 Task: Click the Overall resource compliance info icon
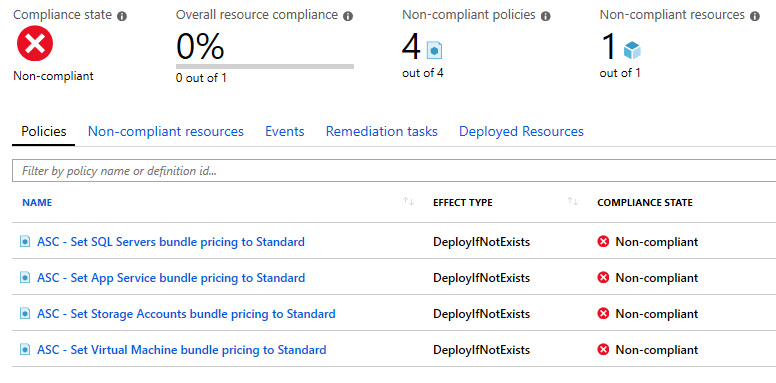pos(348,16)
